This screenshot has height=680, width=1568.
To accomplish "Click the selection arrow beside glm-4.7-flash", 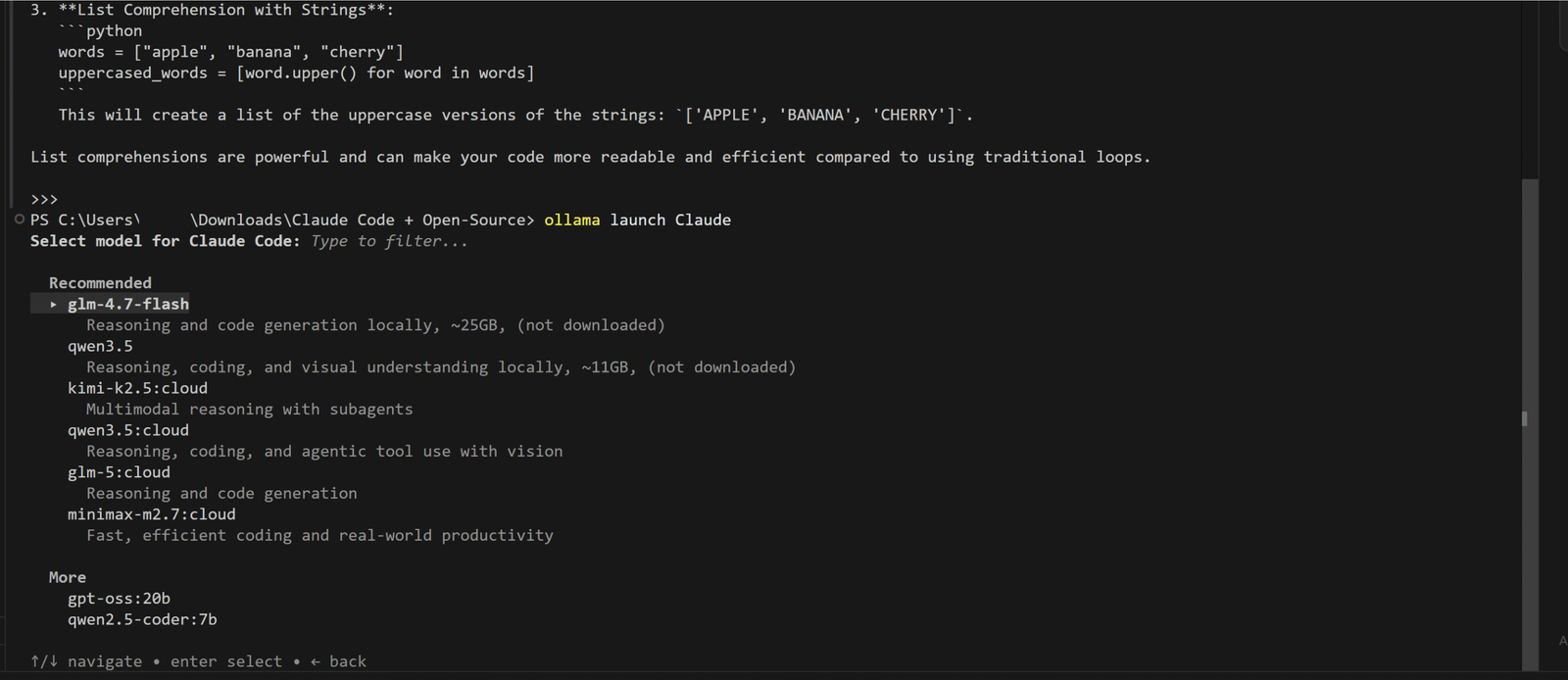I will [53, 305].
